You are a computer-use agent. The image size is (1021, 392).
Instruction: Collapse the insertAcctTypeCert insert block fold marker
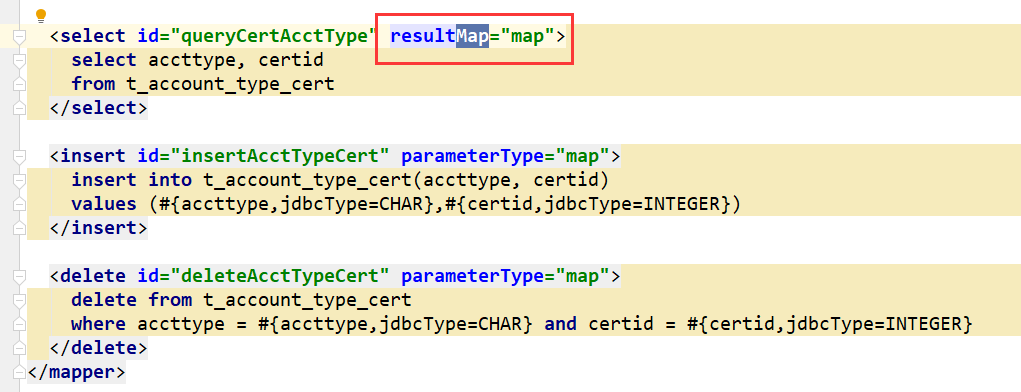[x=19, y=157]
